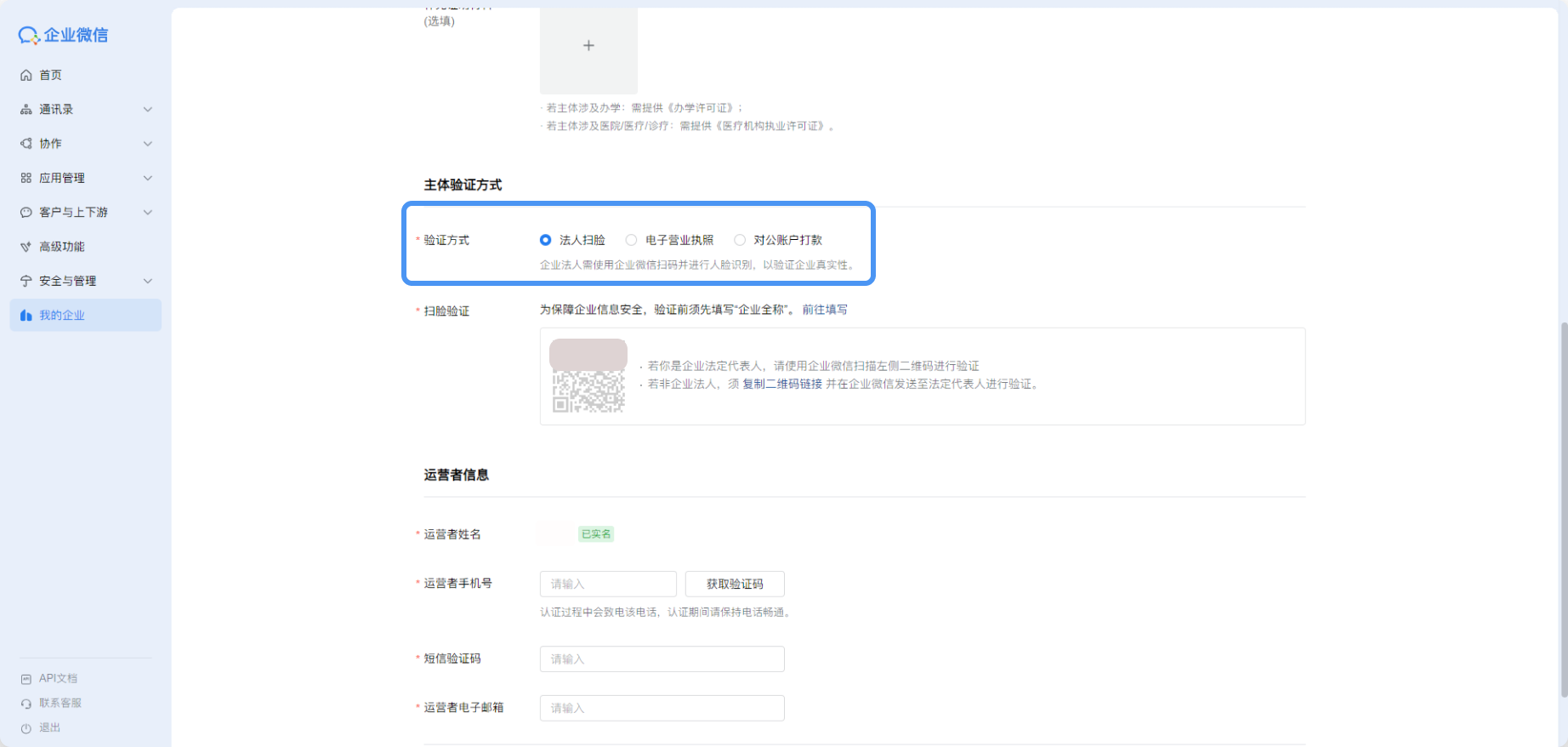Click the 退出 logout icon
The height and width of the screenshot is (747, 1568).
click(x=26, y=728)
